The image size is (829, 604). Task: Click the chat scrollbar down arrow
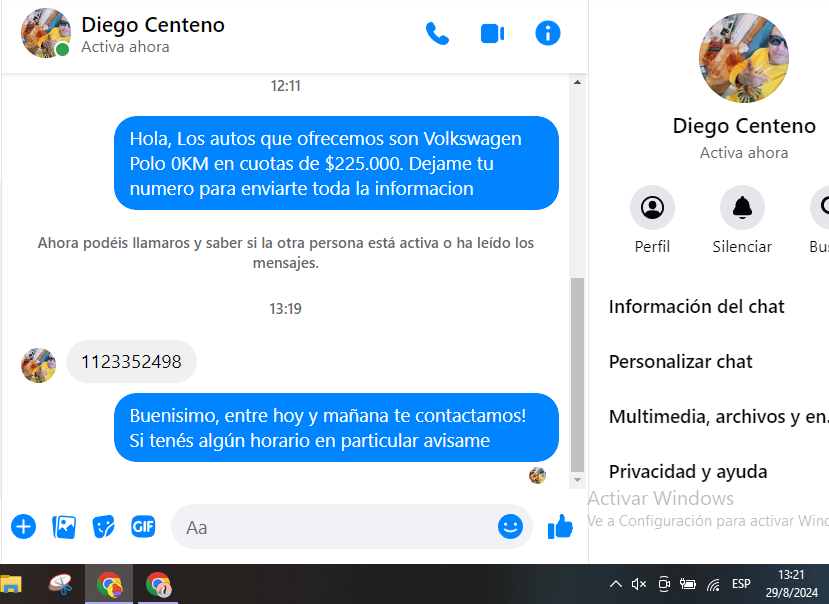577,480
